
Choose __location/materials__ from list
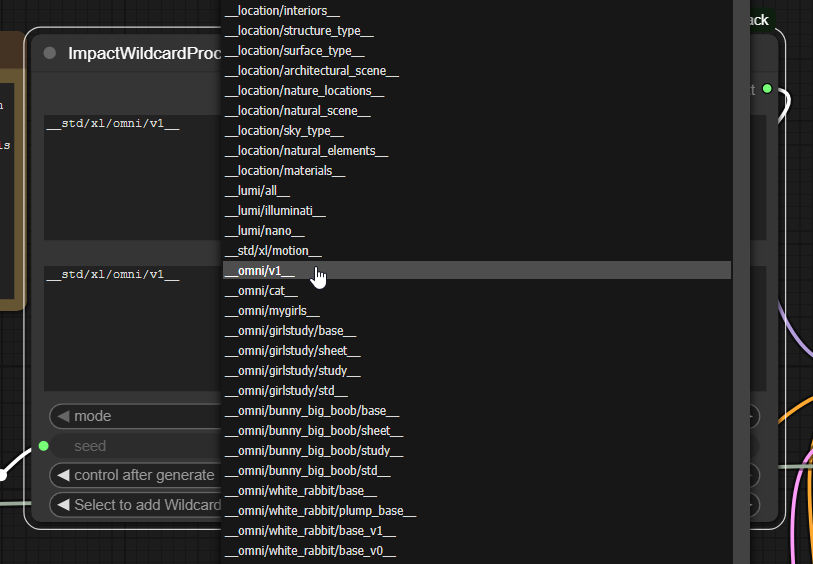(477, 171)
